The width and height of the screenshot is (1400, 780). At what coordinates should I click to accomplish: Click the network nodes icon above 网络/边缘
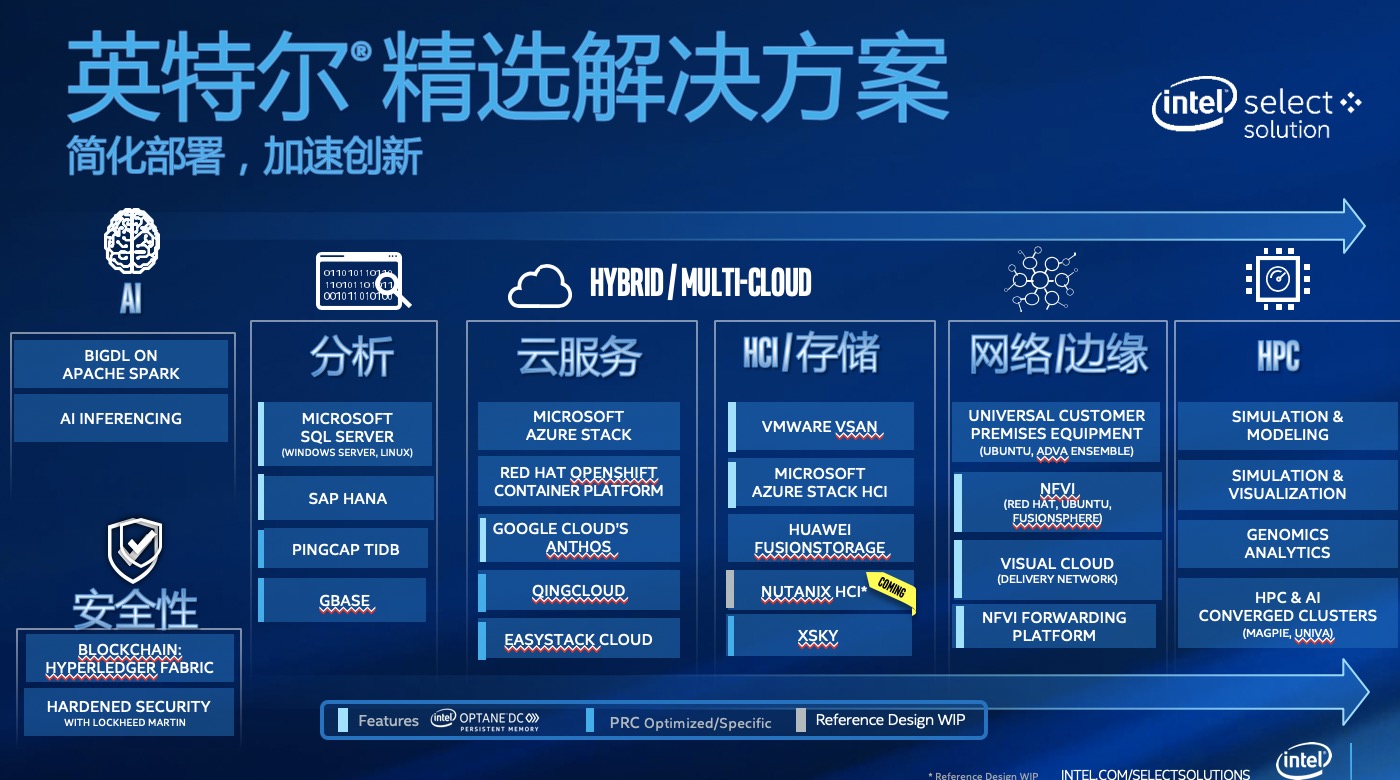tap(1043, 278)
